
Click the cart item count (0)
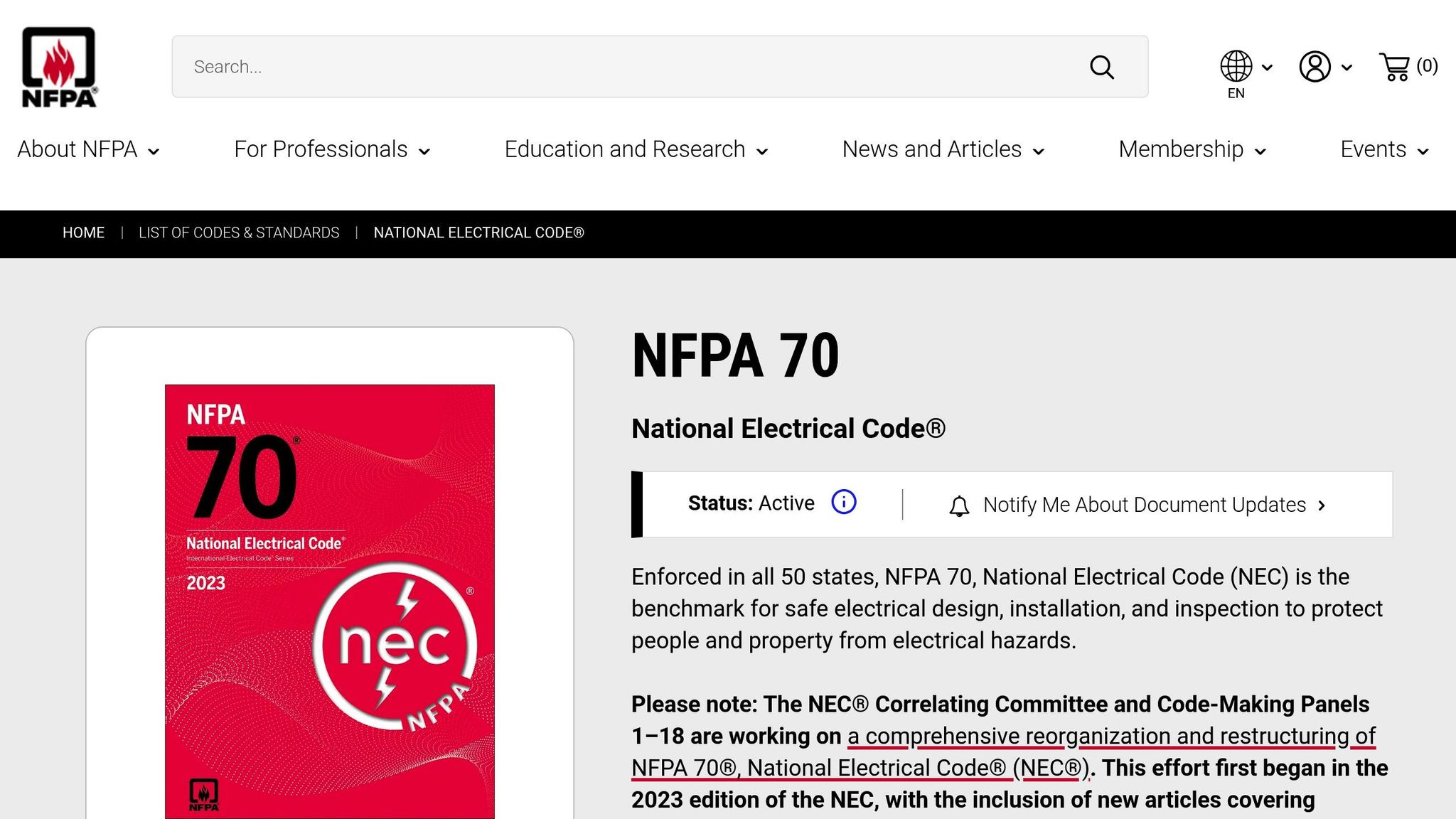1427,66
